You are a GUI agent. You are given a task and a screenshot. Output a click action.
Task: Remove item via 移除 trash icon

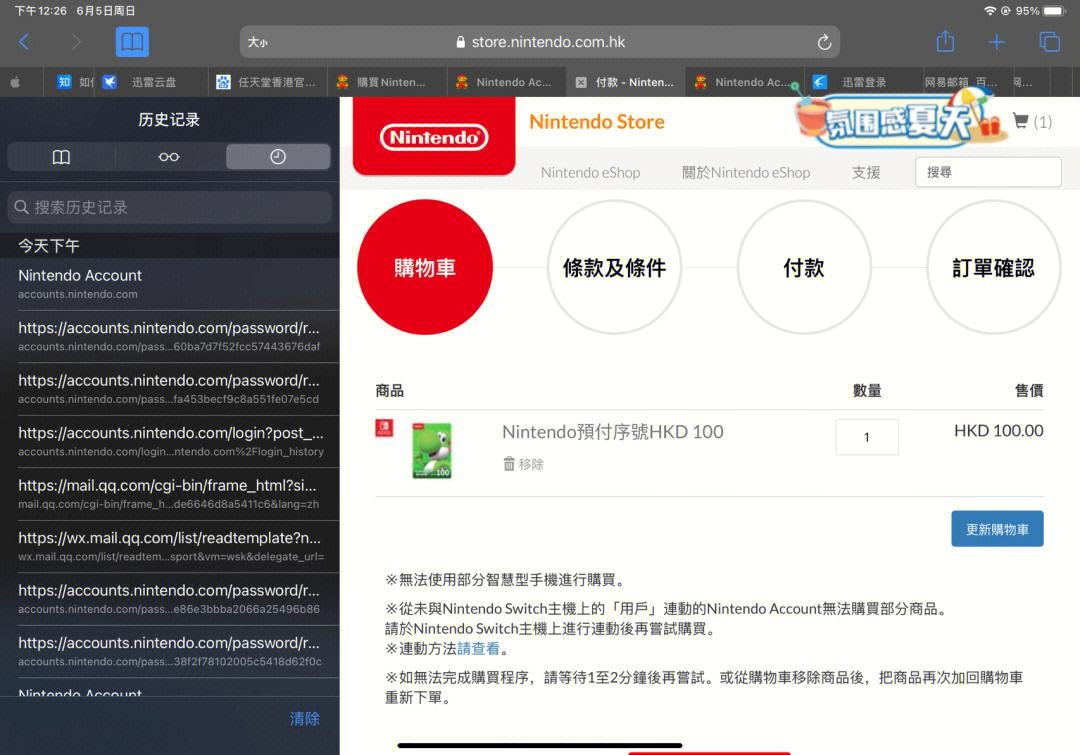[x=523, y=464]
